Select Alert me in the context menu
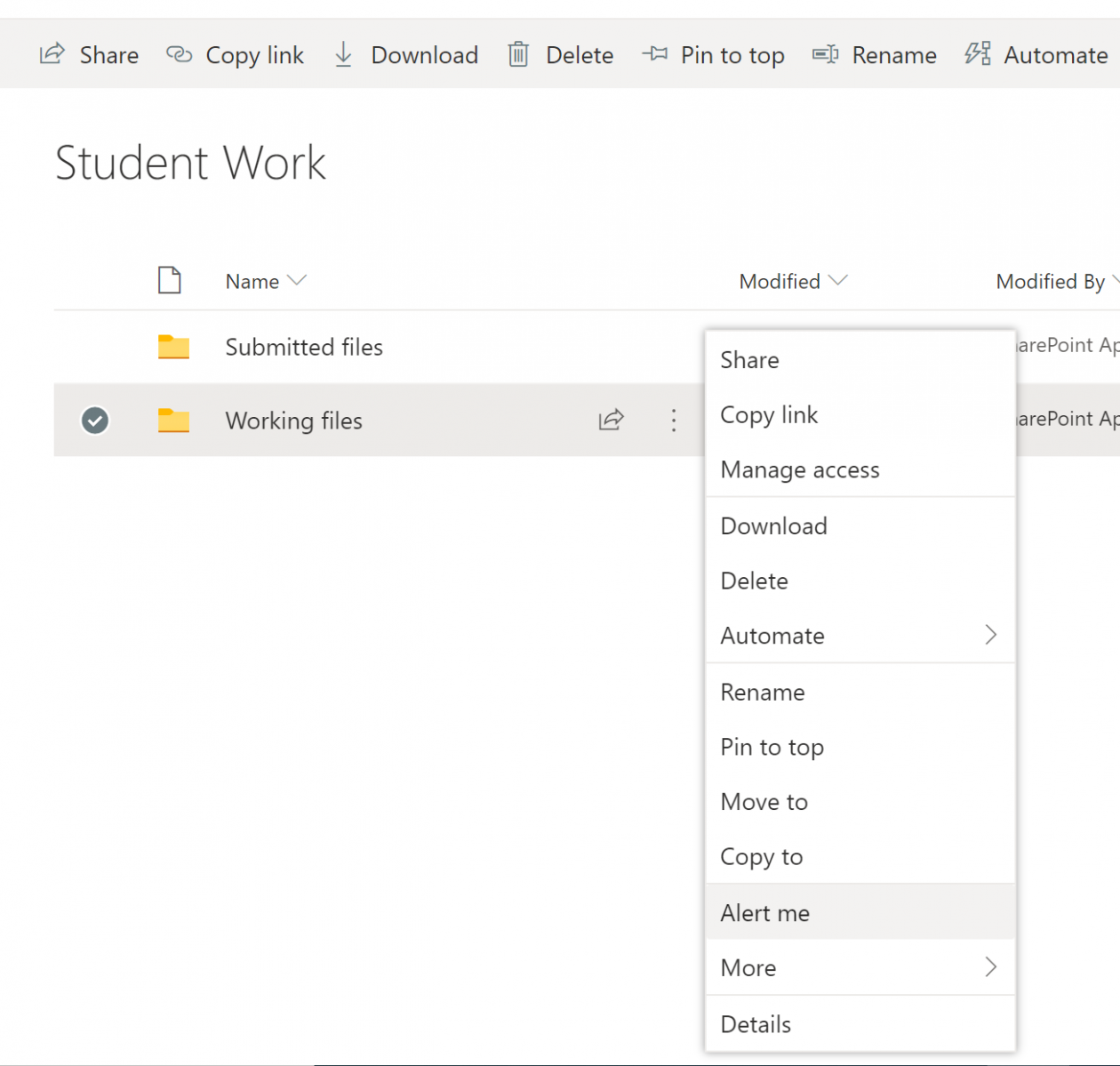Viewport: 1120px width, 1066px height. pyautogui.click(x=860, y=912)
